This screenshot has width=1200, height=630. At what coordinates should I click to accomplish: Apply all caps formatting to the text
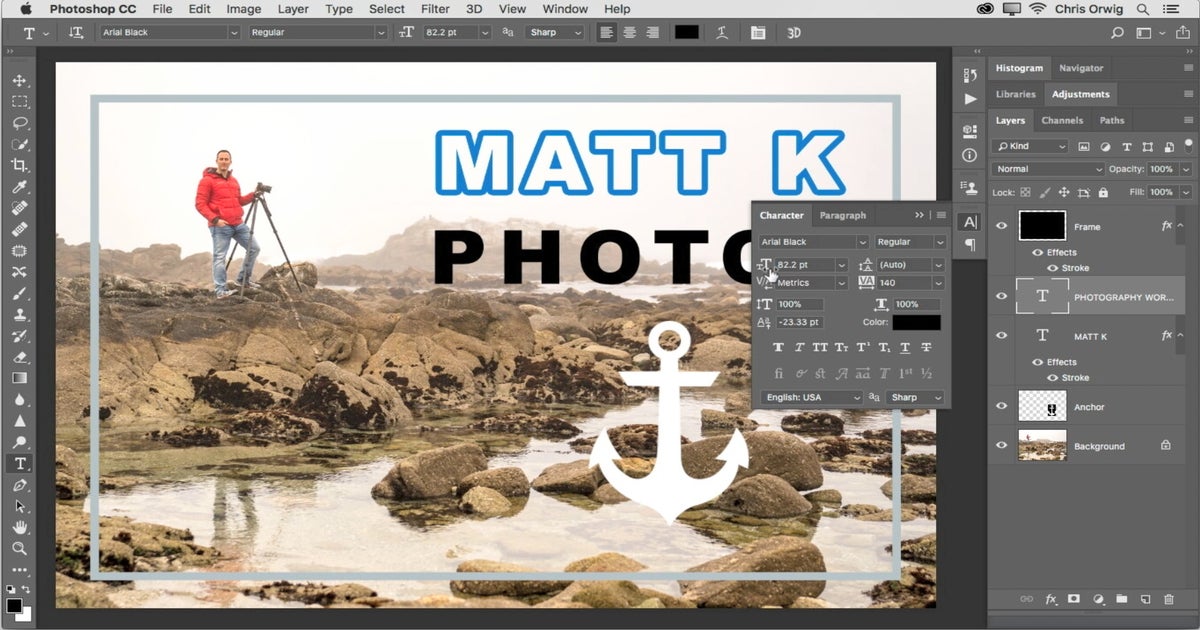click(x=821, y=347)
